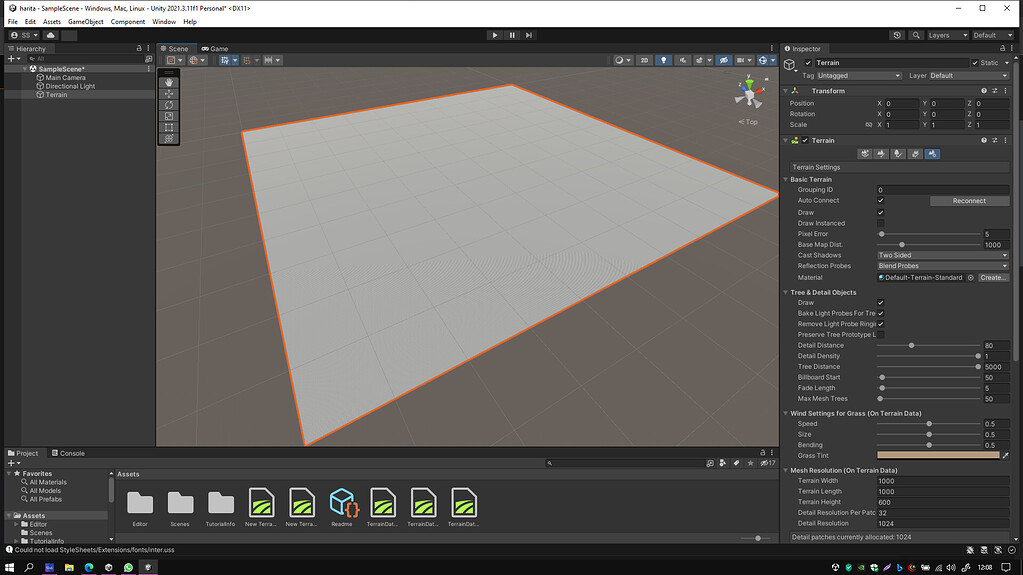
Task: Open the Assets menu
Action: click(x=52, y=22)
